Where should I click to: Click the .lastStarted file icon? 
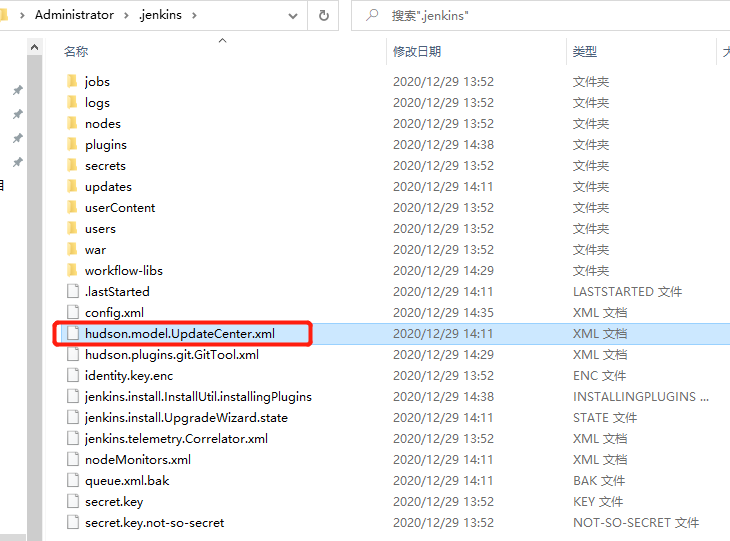tap(73, 291)
